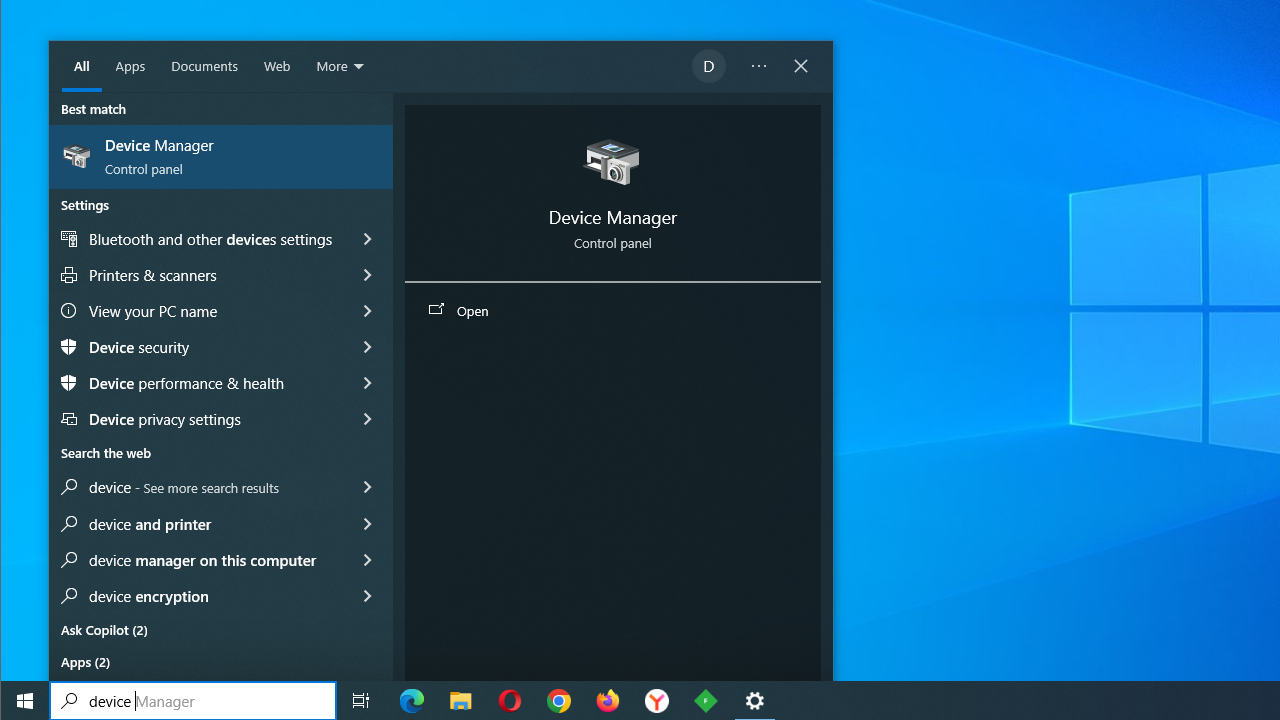Expand Bluetooth and other devices settings arrow

(367, 239)
